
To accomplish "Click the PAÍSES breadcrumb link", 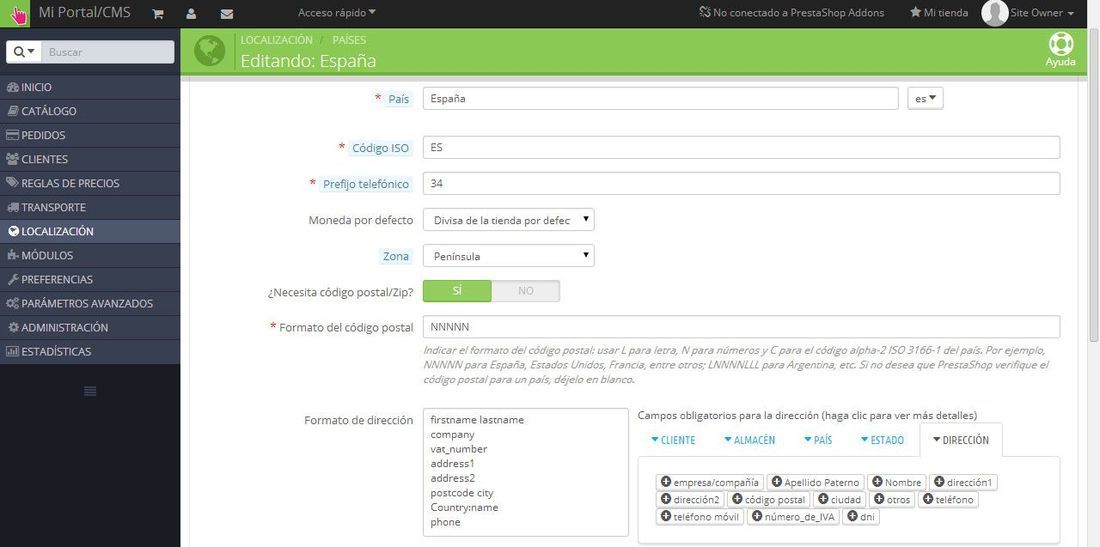I will coord(349,40).
